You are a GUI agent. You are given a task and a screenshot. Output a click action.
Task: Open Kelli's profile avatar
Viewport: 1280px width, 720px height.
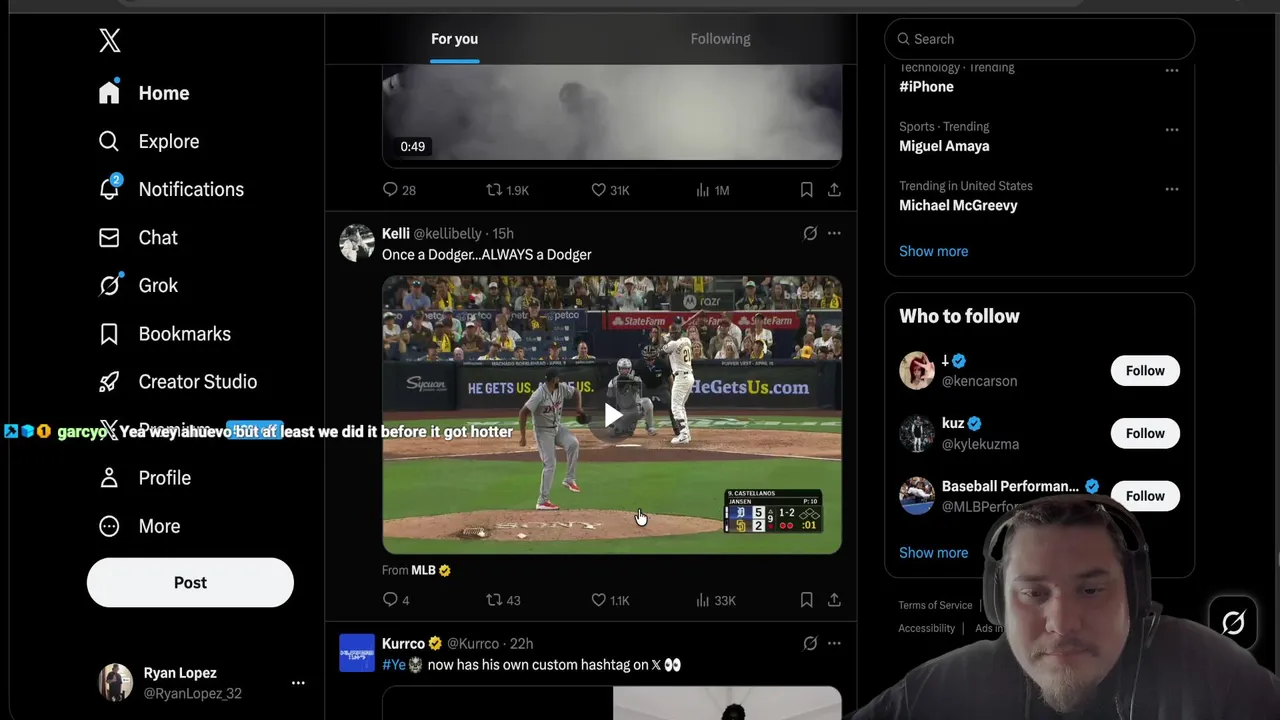pos(357,243)
